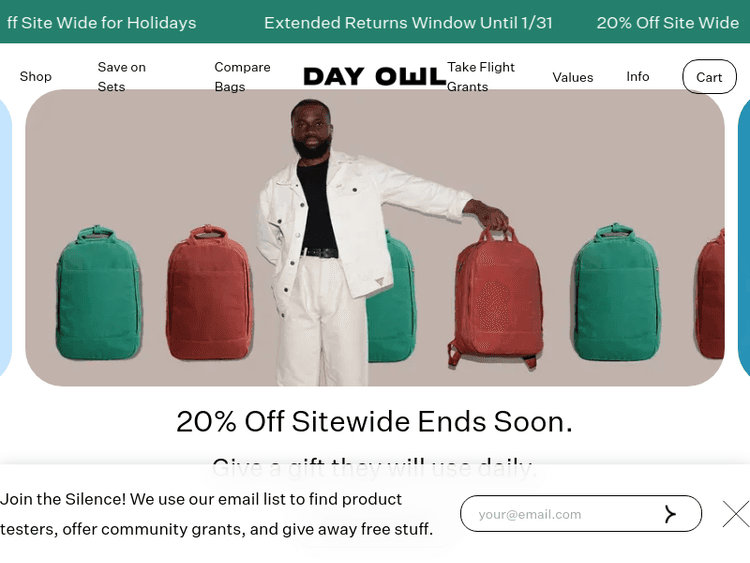Click the 20% Off Sitewide Ends Soon heading
Image resolution: width=750 pixels, height=563 pixels.
(375, 421)
